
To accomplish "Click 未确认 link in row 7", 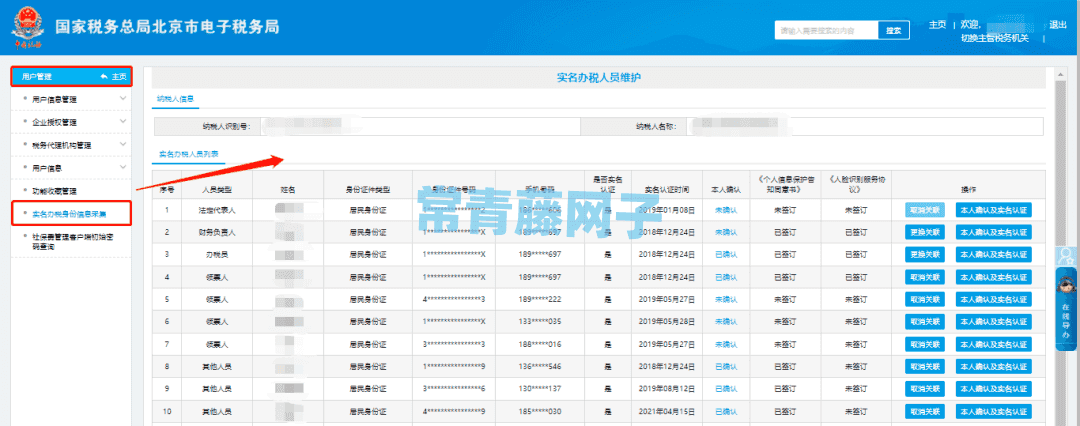I will (x=726, y=345).
